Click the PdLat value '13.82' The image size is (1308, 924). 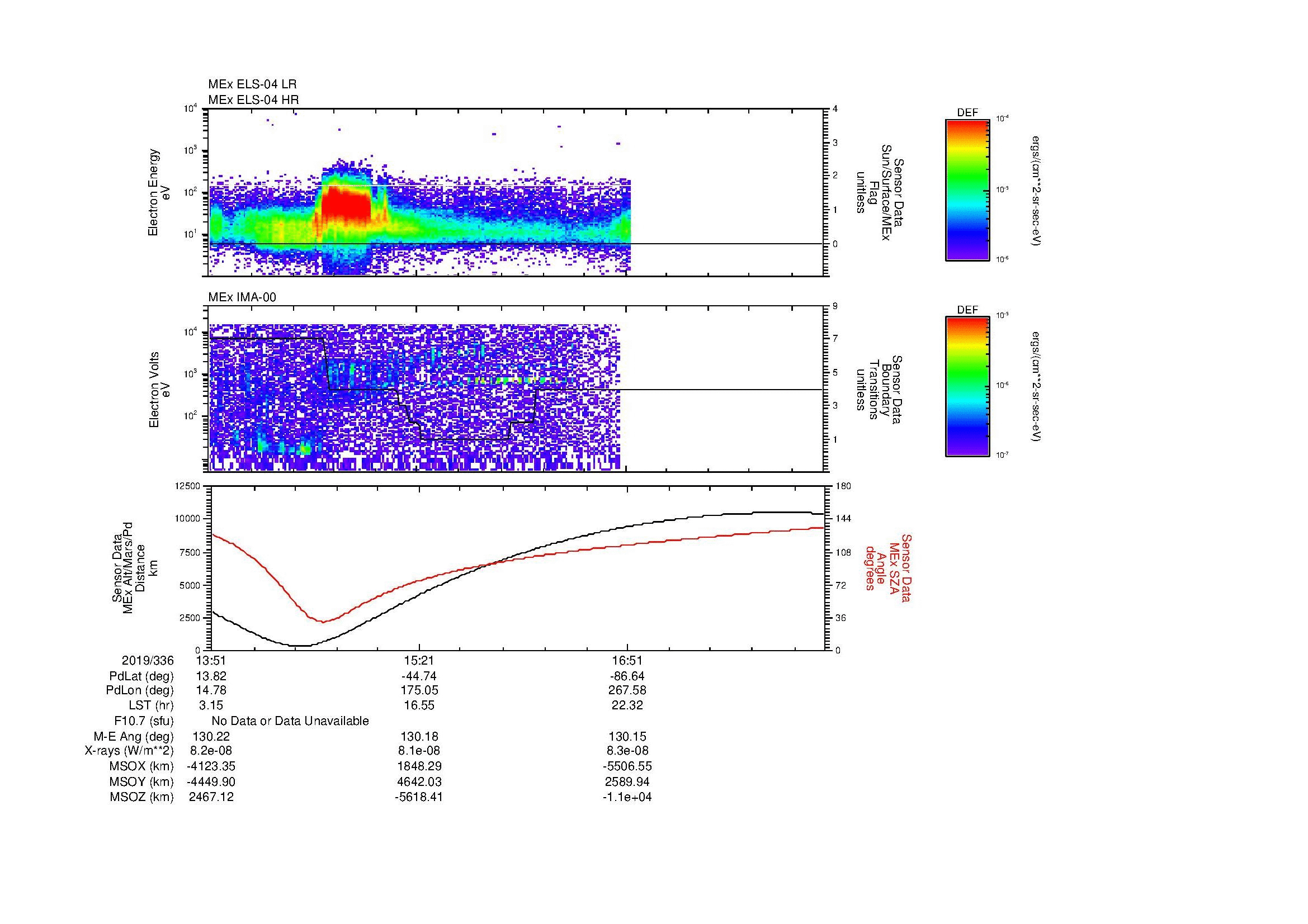point(211,676)
